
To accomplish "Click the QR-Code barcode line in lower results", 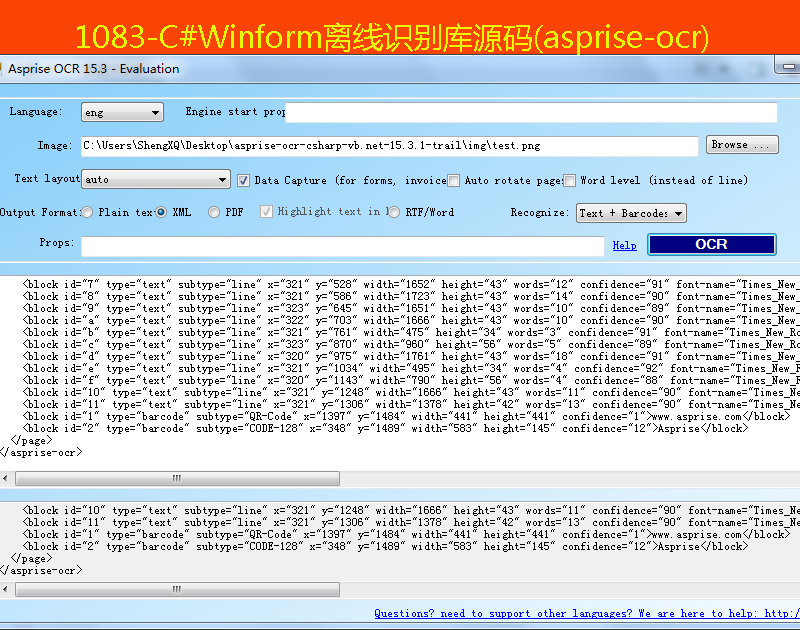I will tap(406, 535).
